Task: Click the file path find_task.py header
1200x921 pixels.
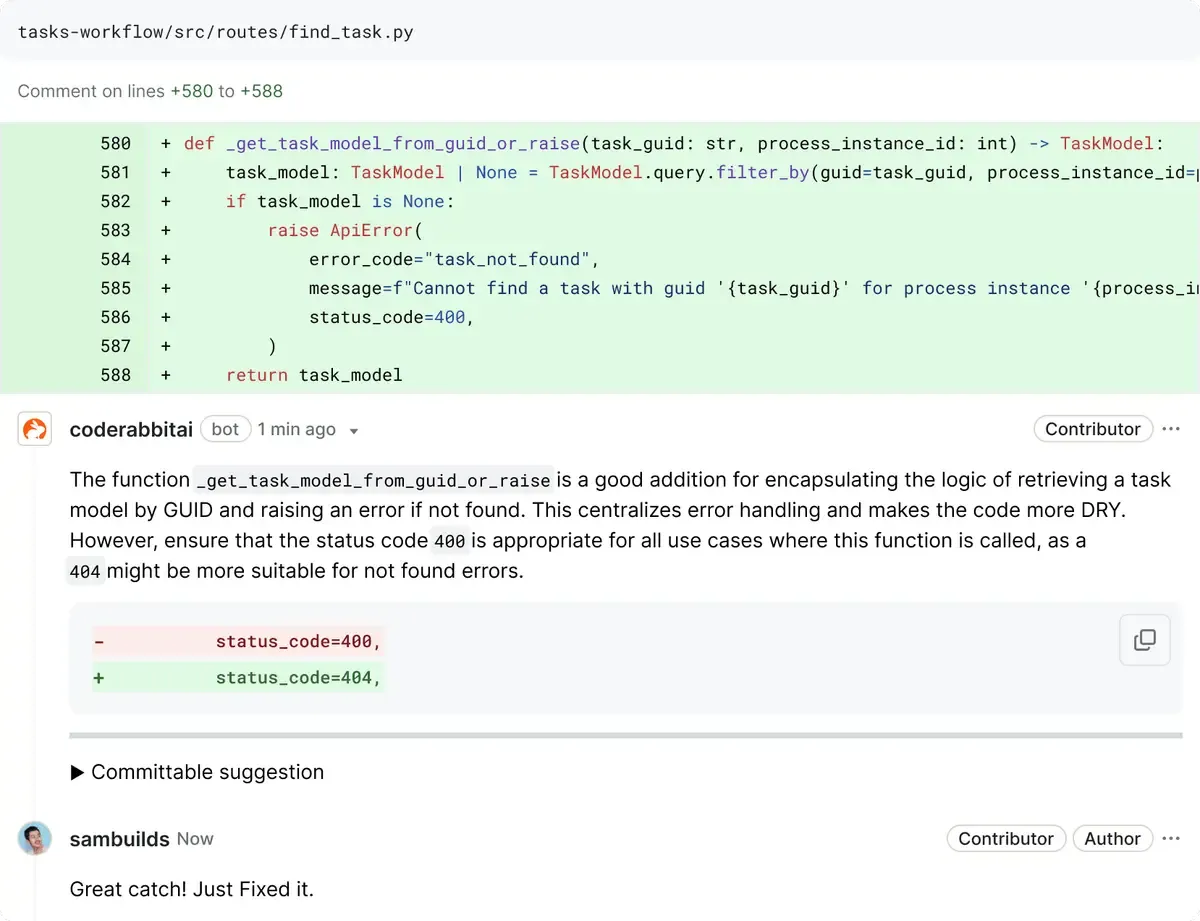Action: tap(216, 32)
